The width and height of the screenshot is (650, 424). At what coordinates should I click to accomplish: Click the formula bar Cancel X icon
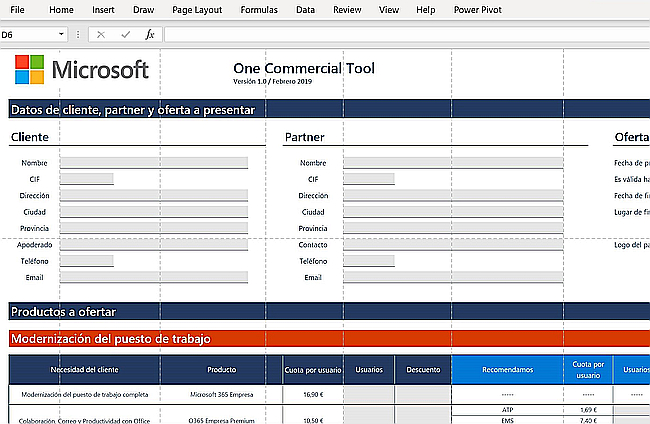[x=101, y=34]
